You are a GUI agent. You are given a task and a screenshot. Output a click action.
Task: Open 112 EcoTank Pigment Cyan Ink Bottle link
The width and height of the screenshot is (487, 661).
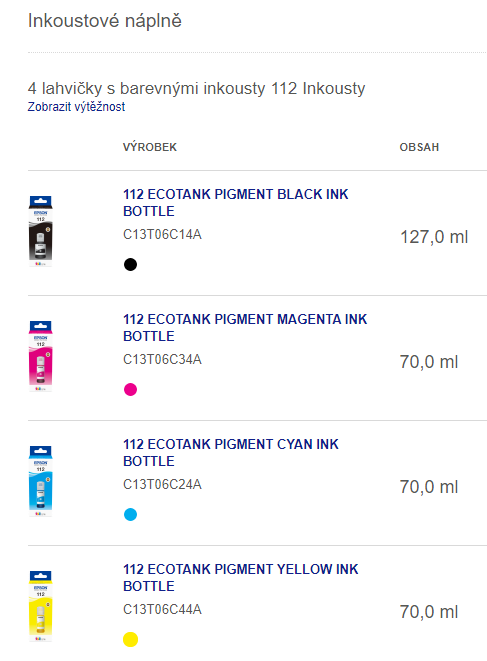231,453
